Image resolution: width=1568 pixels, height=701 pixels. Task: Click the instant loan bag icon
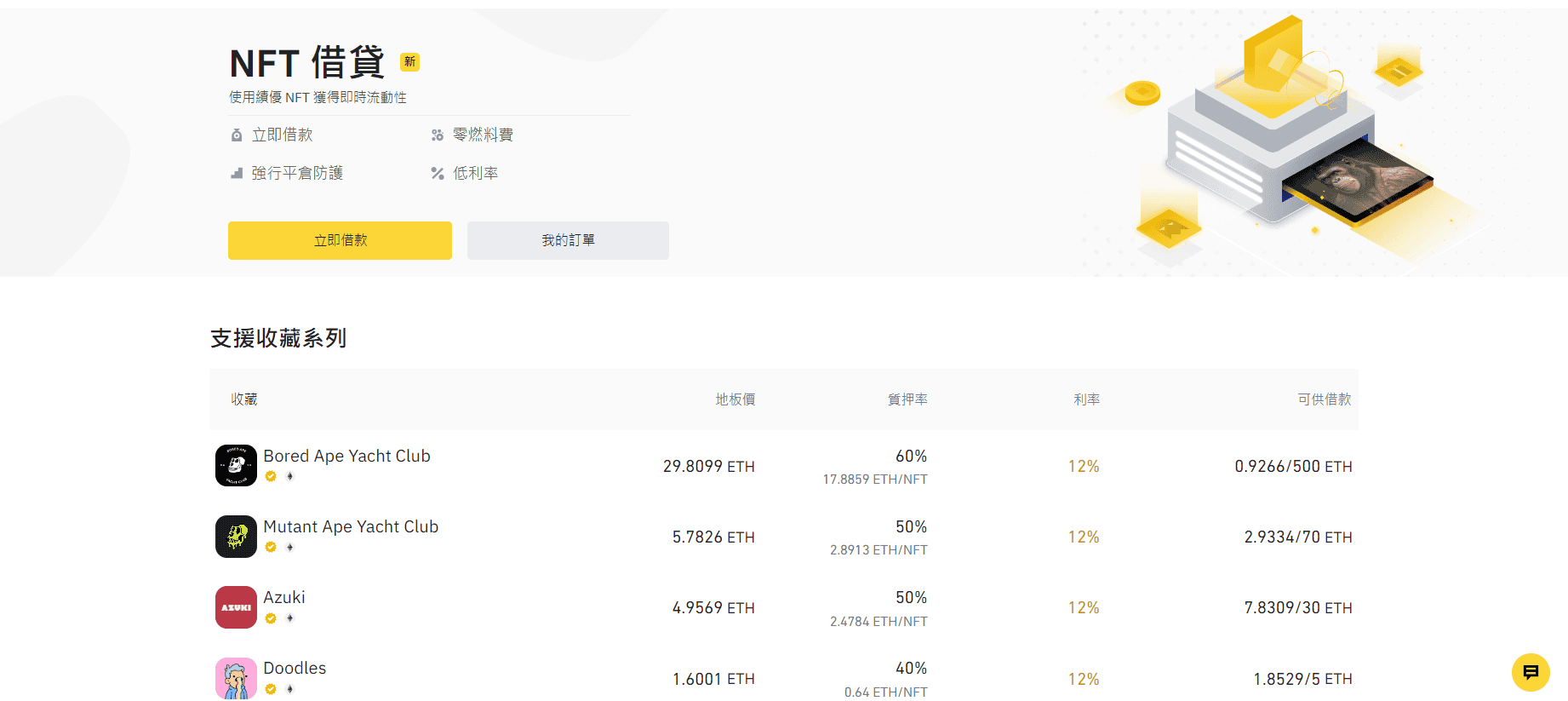click(237, 135)
